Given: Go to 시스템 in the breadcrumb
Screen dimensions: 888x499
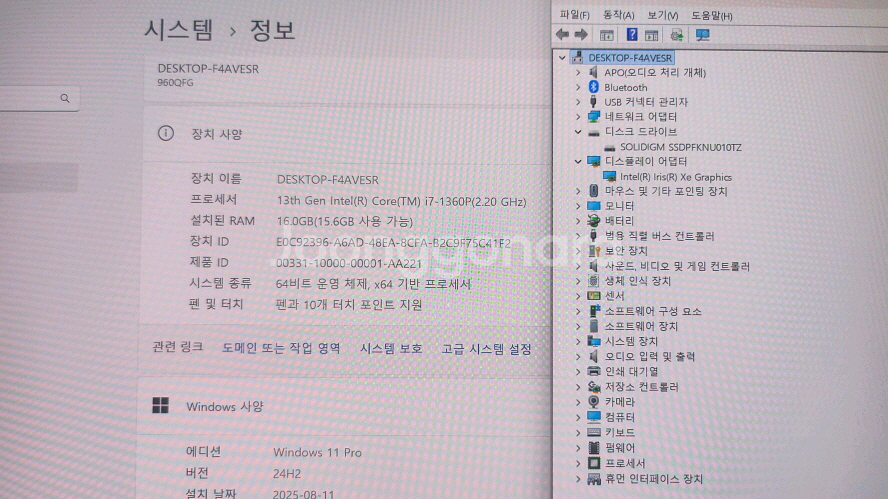Looking at the screenshot, I should click(x=179, y=30).
